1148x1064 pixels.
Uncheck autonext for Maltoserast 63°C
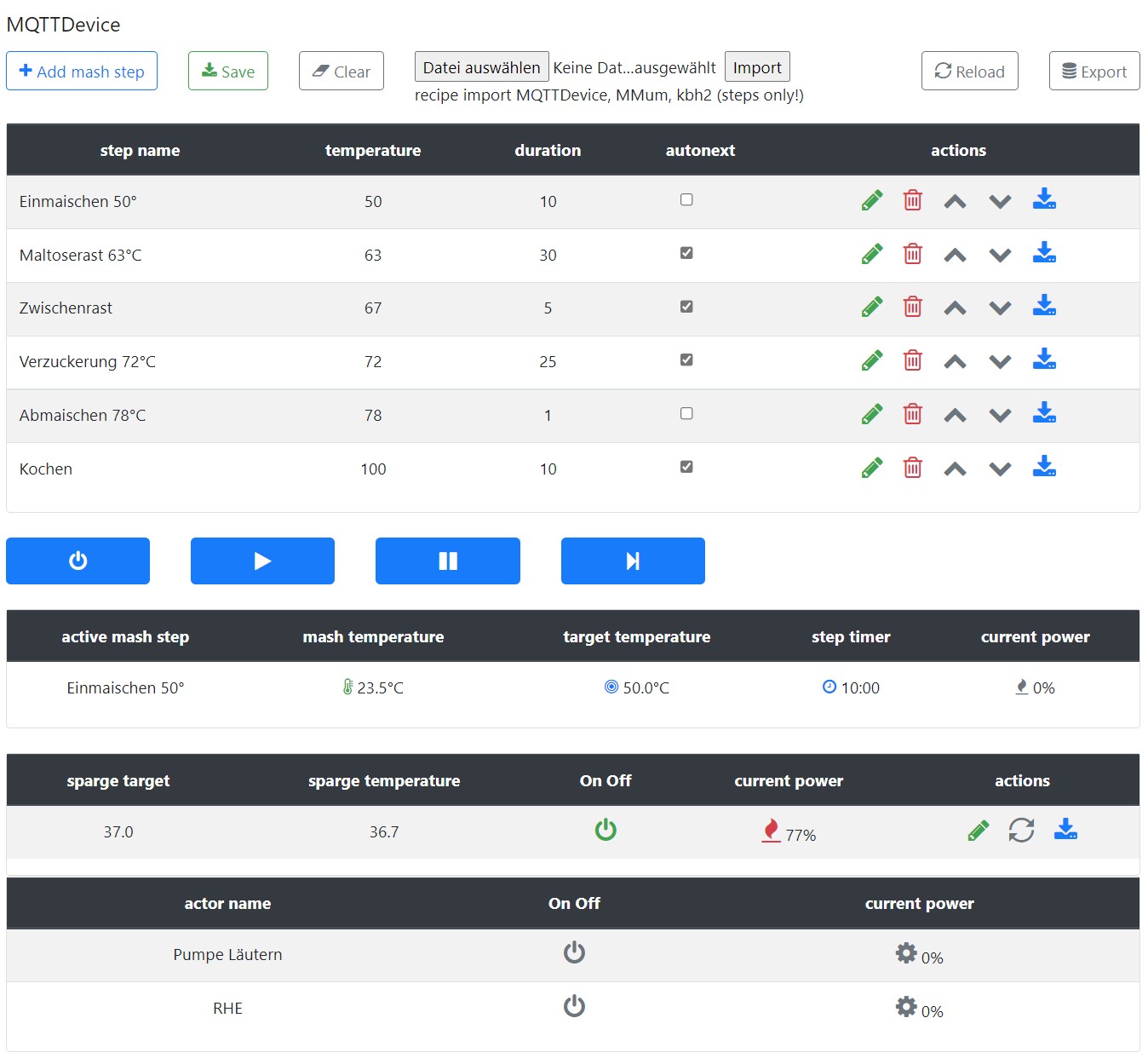tap(686, 253)
